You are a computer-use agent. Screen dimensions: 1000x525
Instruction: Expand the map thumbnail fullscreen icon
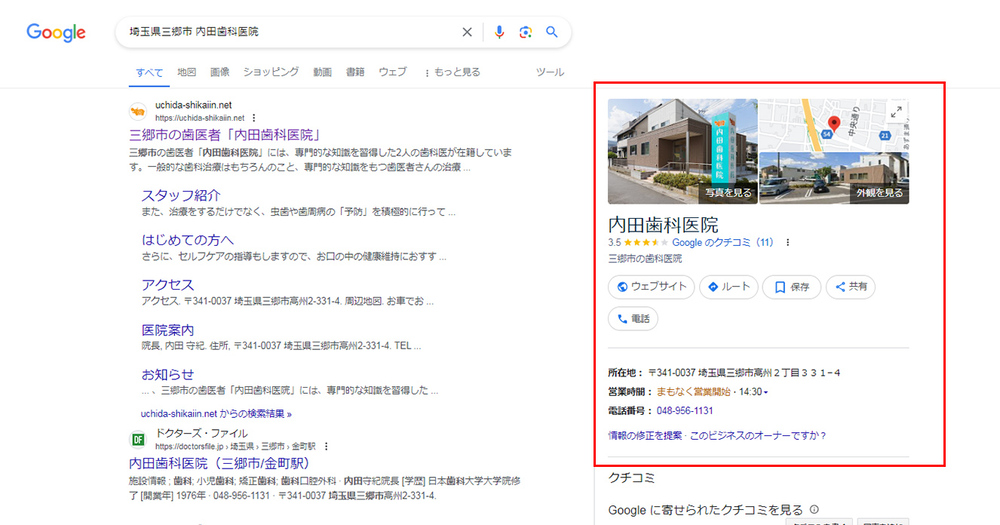pyautogui.click(x=896, y=112)
